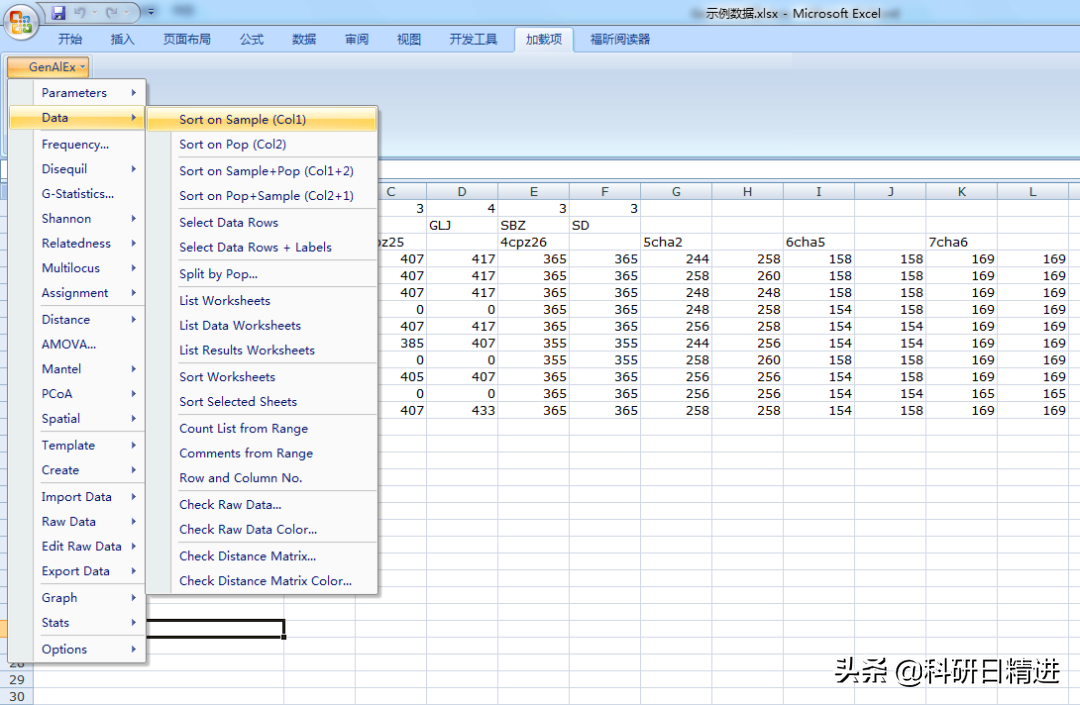Choose Sort on Sample (Col1)
Image resolution: width=1080 pixels, height=705 pixels.
click(x=262, y=120)
